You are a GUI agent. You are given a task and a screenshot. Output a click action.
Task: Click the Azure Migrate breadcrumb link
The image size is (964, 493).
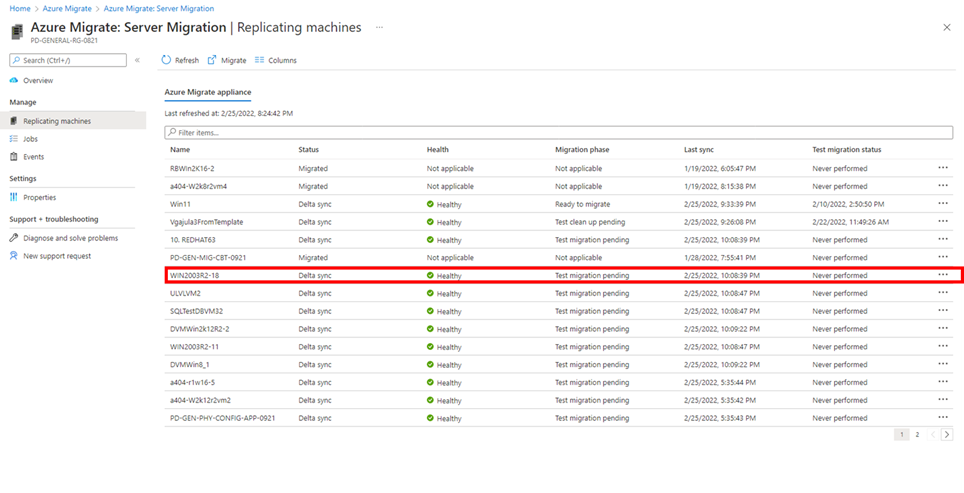tap(67, 9)
